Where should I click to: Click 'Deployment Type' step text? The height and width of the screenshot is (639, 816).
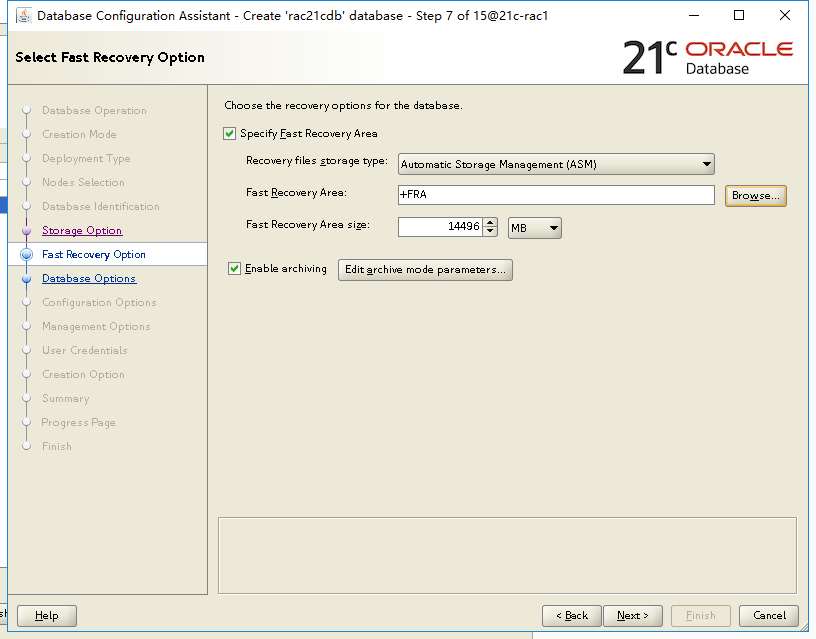86,159
